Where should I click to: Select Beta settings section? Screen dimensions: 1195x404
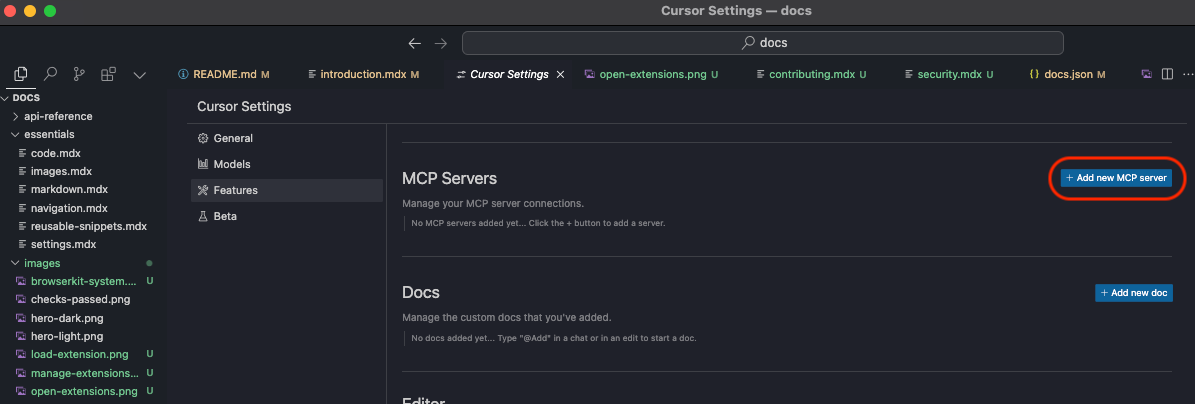coord(287,216)
